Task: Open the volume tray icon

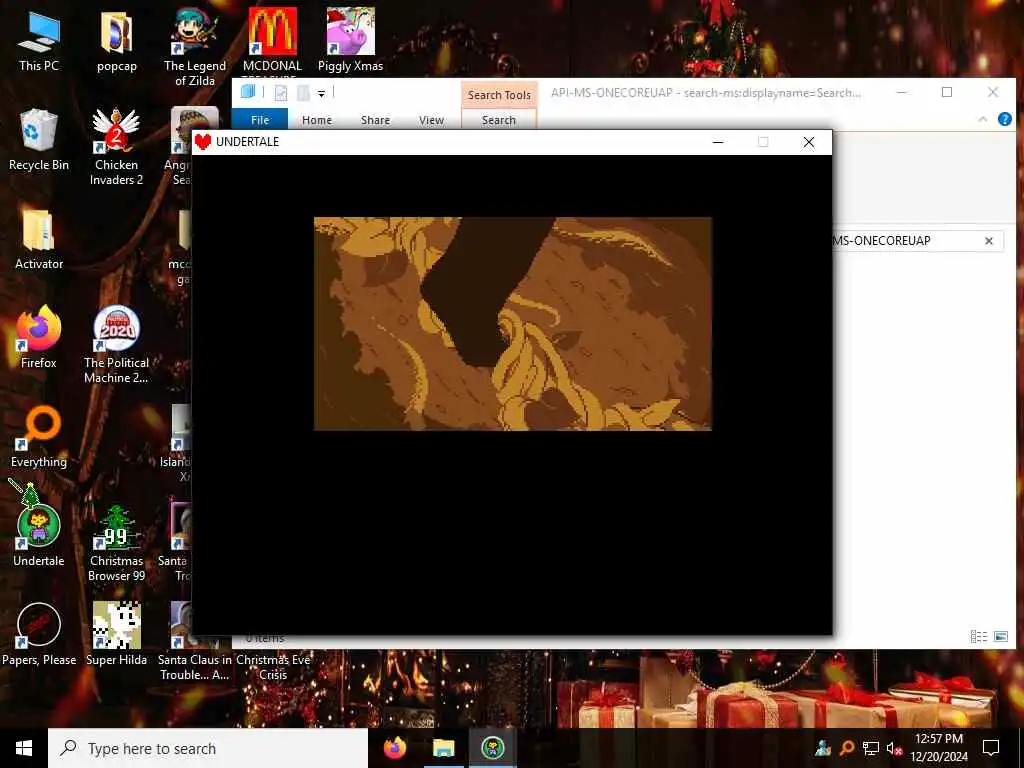Action: point(893,748)
